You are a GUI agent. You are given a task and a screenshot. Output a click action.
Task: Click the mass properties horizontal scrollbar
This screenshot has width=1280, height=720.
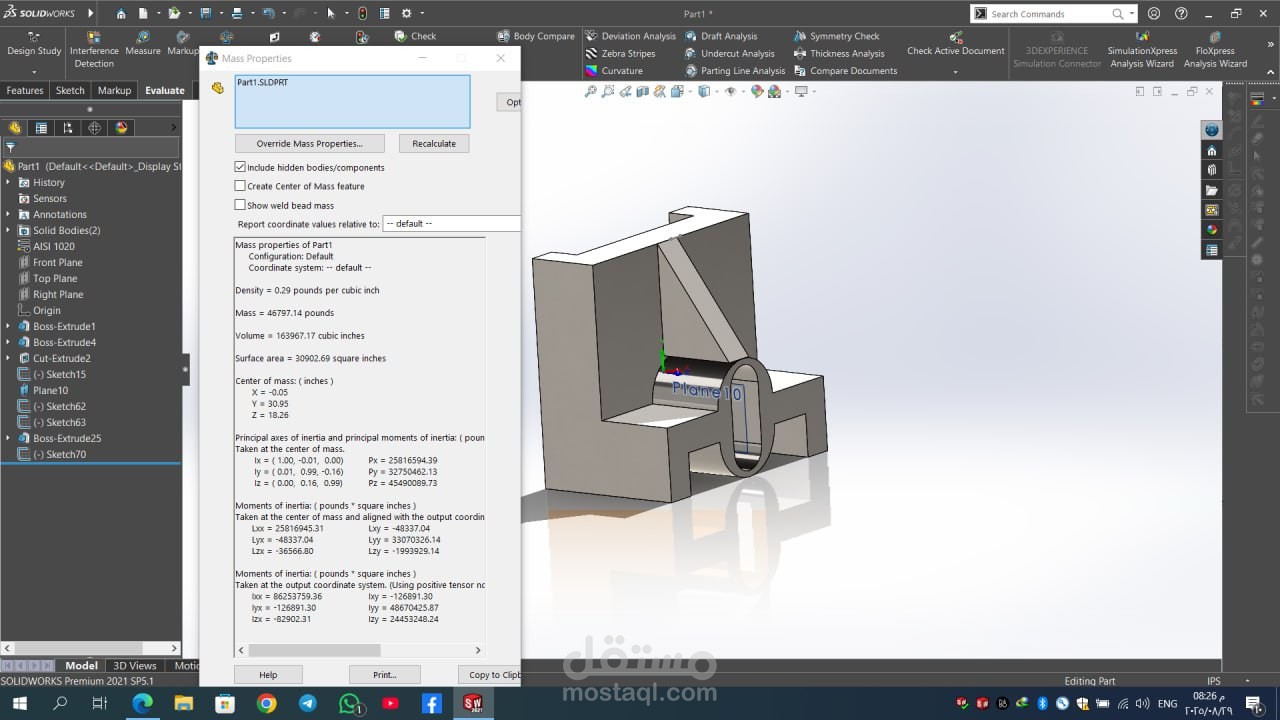pos(314,650)
